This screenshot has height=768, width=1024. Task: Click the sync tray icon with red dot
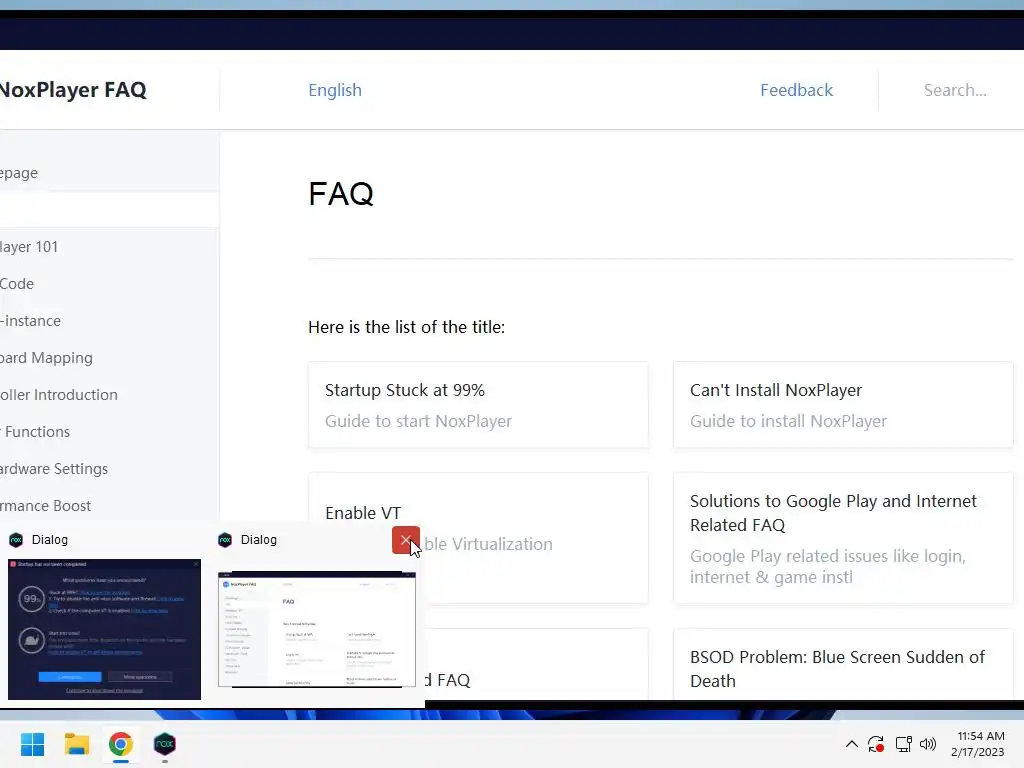pyautogui.click(x=876, y=744)
